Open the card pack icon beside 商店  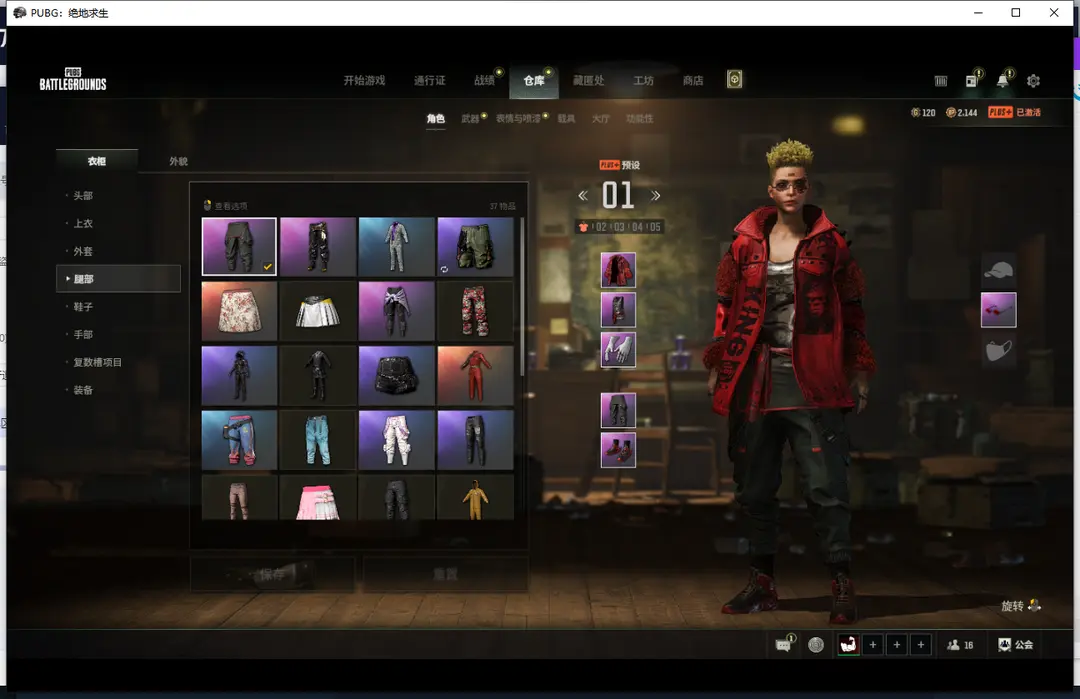pyautogui.click(x=734, y=80)
